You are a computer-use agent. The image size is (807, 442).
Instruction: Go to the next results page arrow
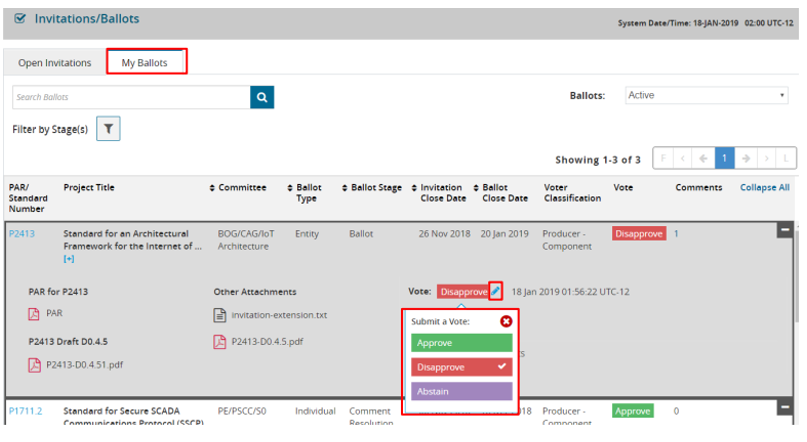[x=747, y=159]
